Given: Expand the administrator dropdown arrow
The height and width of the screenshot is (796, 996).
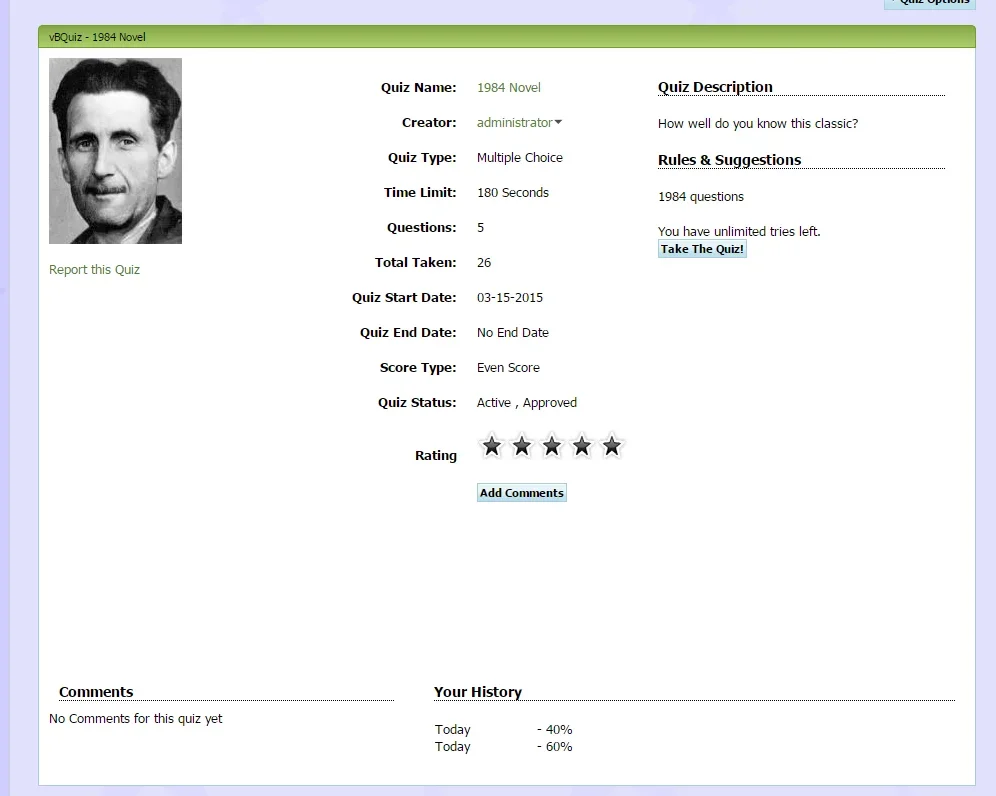Looking at the screenshot, I should [558, 123].
